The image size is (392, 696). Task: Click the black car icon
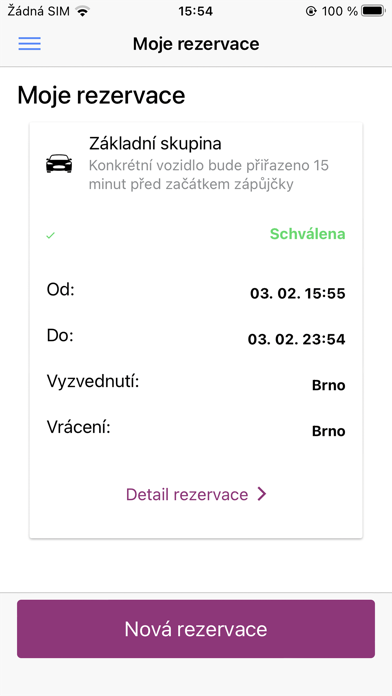point(59,163)
